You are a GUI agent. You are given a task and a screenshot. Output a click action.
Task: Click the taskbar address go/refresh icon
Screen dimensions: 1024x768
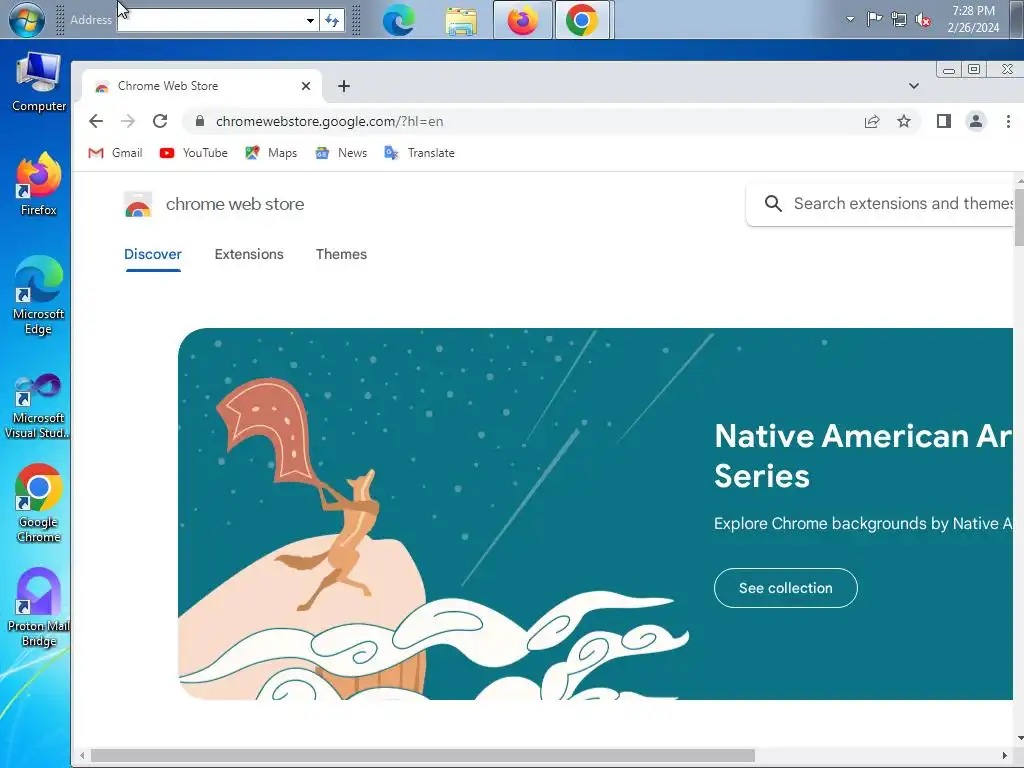(332, 20)
